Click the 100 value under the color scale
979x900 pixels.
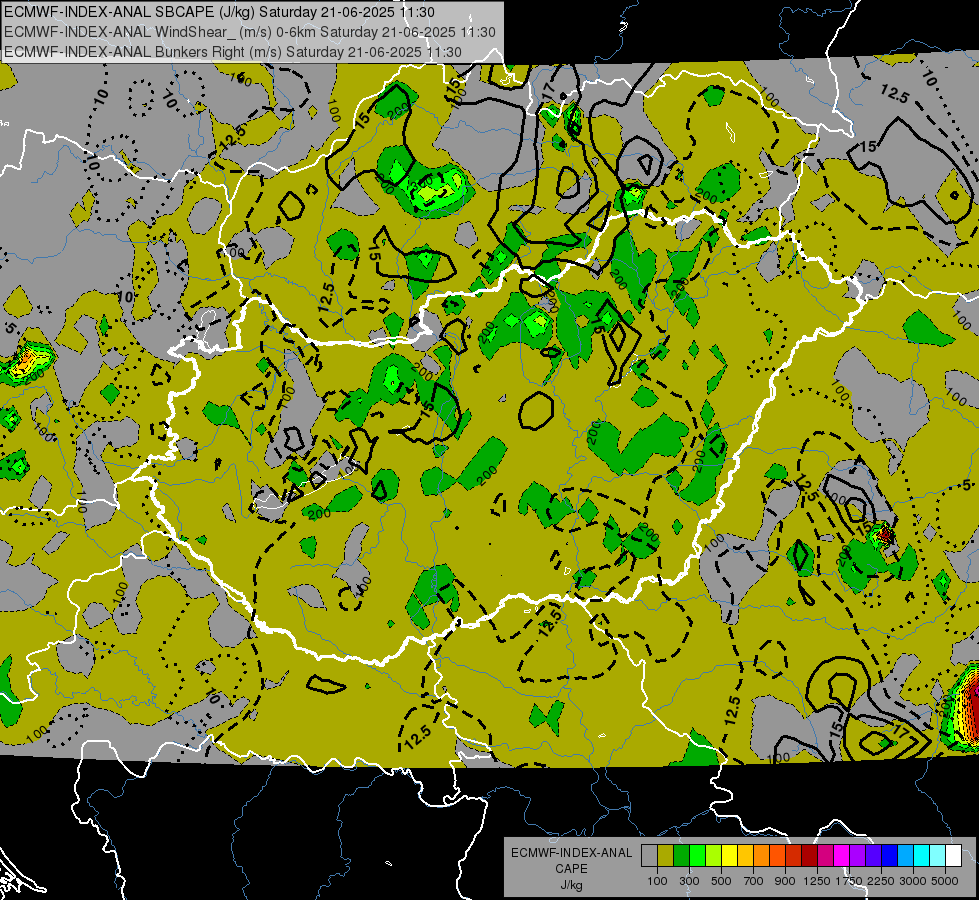tap(657, 881)
